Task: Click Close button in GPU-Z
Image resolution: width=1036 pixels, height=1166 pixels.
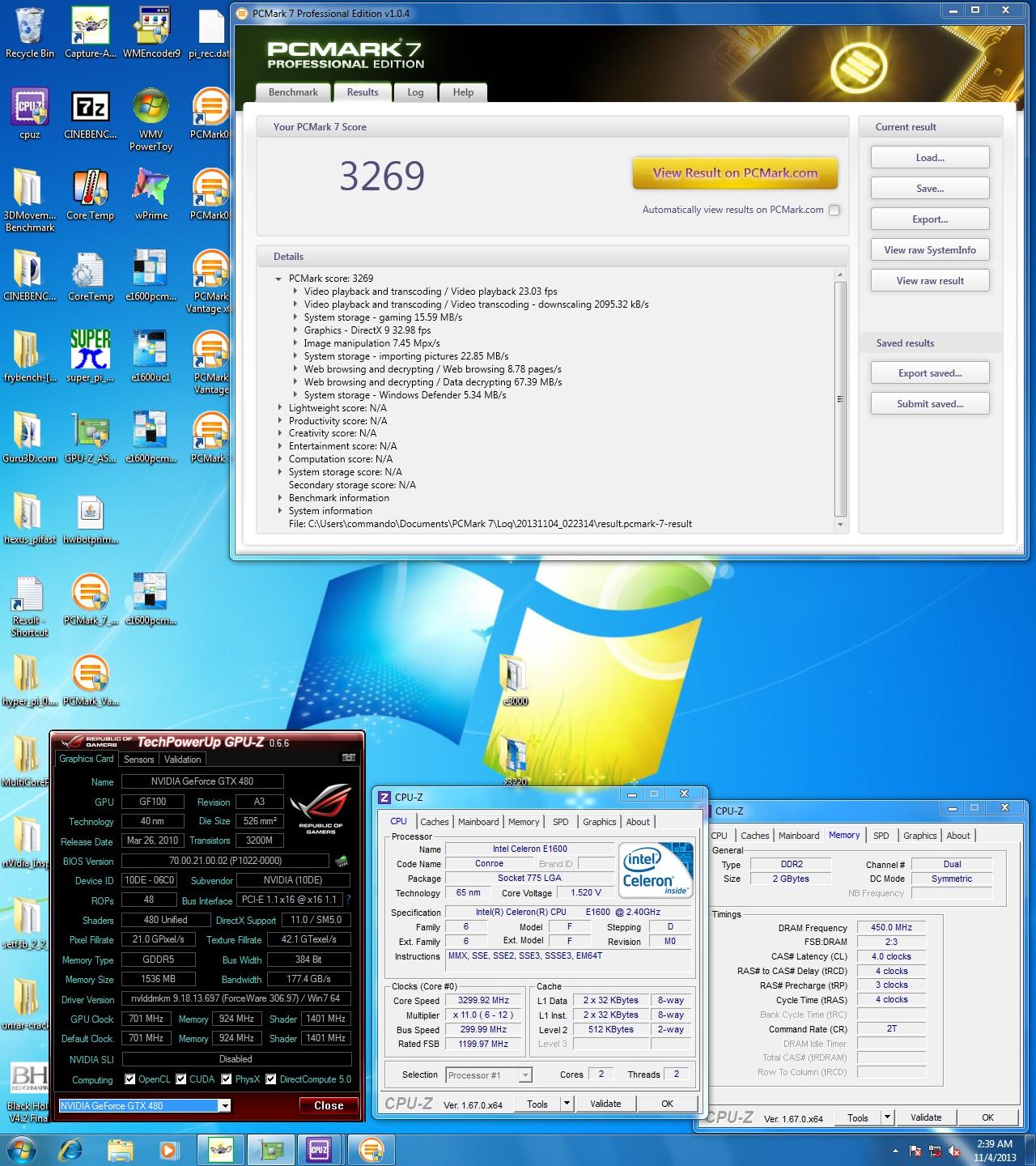Action: pos(329,1105)
